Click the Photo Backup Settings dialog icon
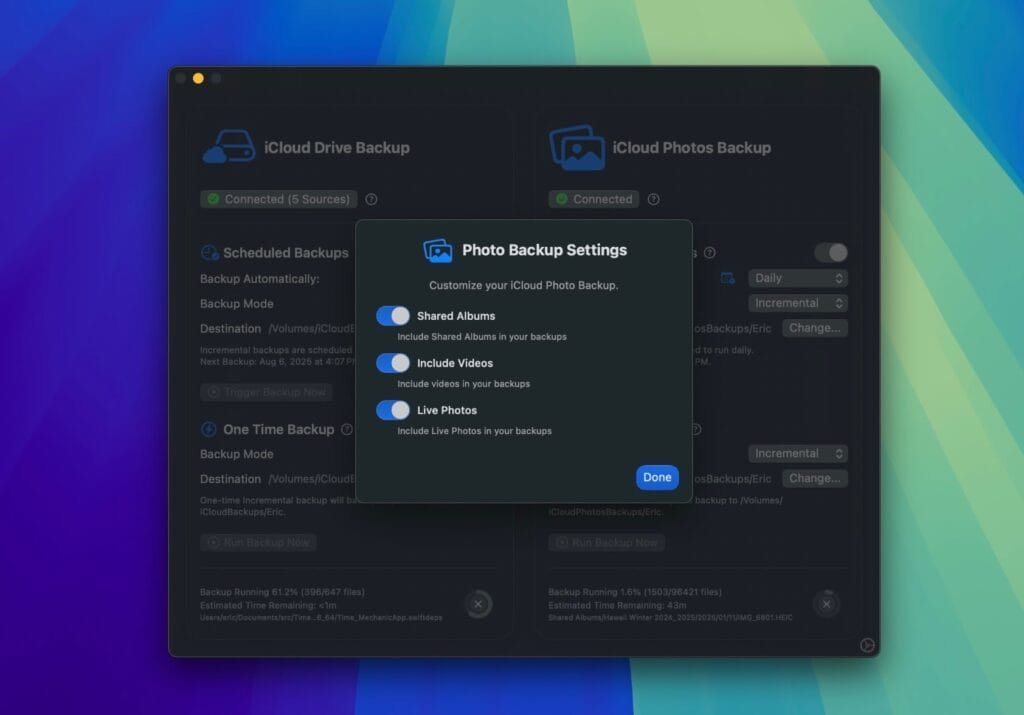Screen dimensions: 1024x715 point(438,250)
